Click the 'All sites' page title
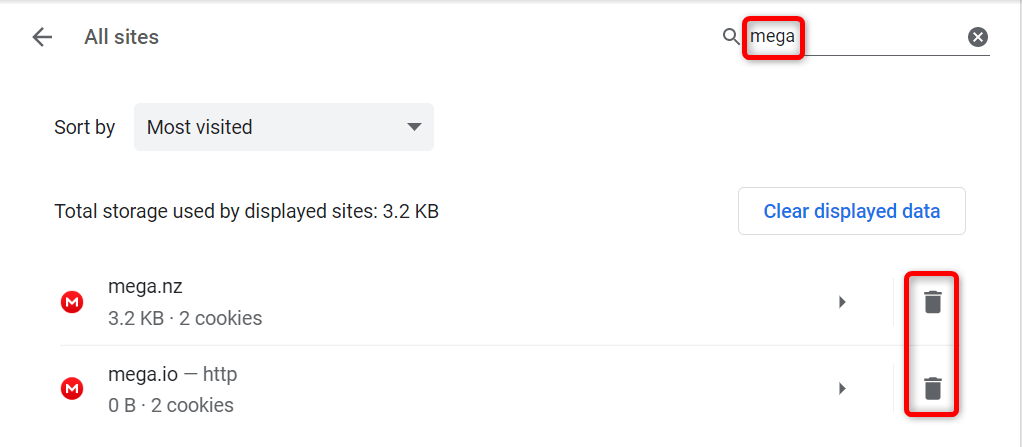 [121, 38]
